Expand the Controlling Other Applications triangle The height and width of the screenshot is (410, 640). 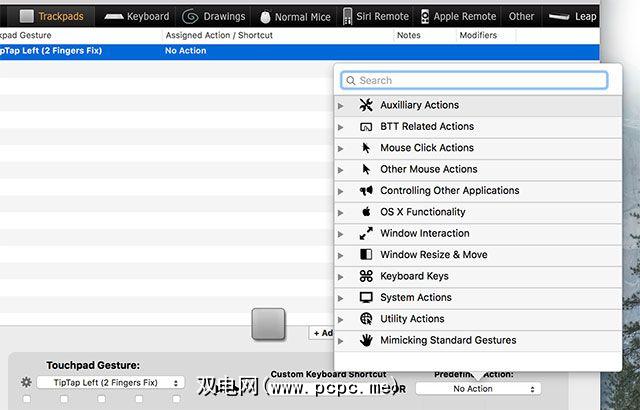[x=340, y=191]
